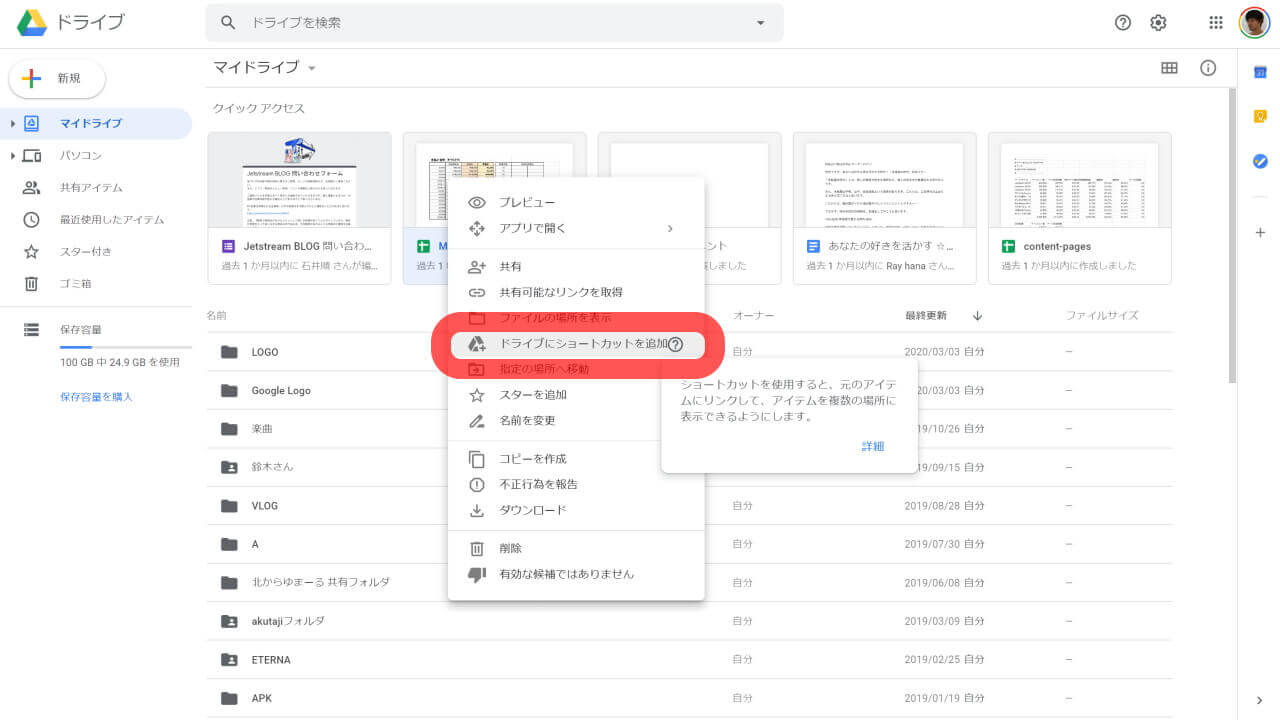The image size is (1280, 720).
Task: Open the search options dropdown arrow
Action: pyautogui.click(x=760, y=23)
